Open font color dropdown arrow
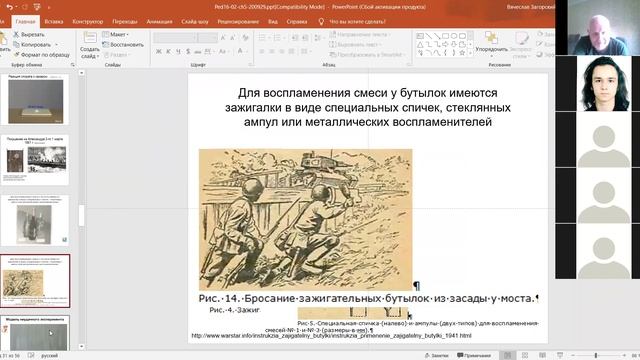Image resolution: width=640 pixels, height=360 pixels. click(247, 51)
